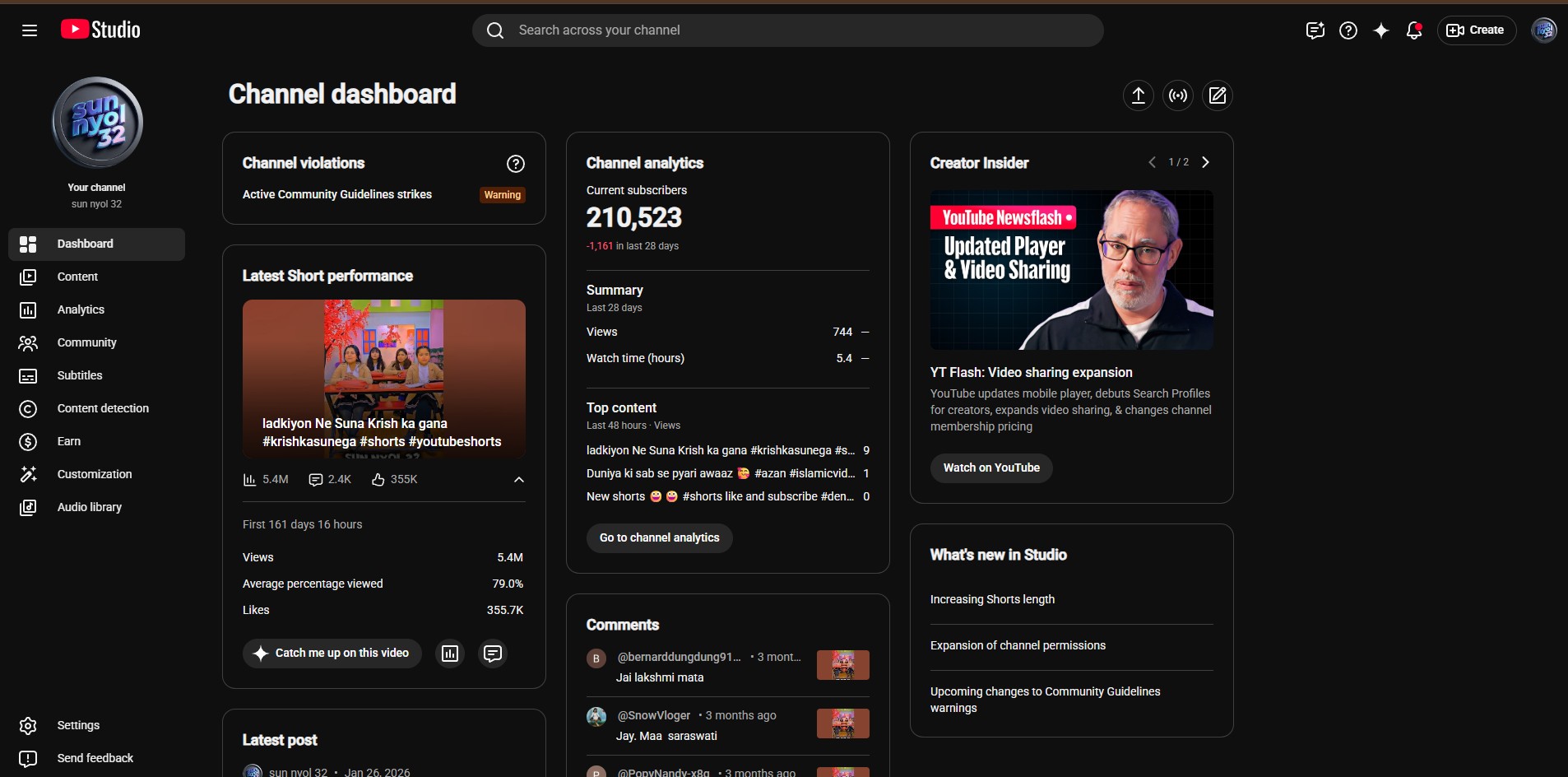Click the upload videos arrow icon
The image size is (1568, 777).
point(1139,95)
